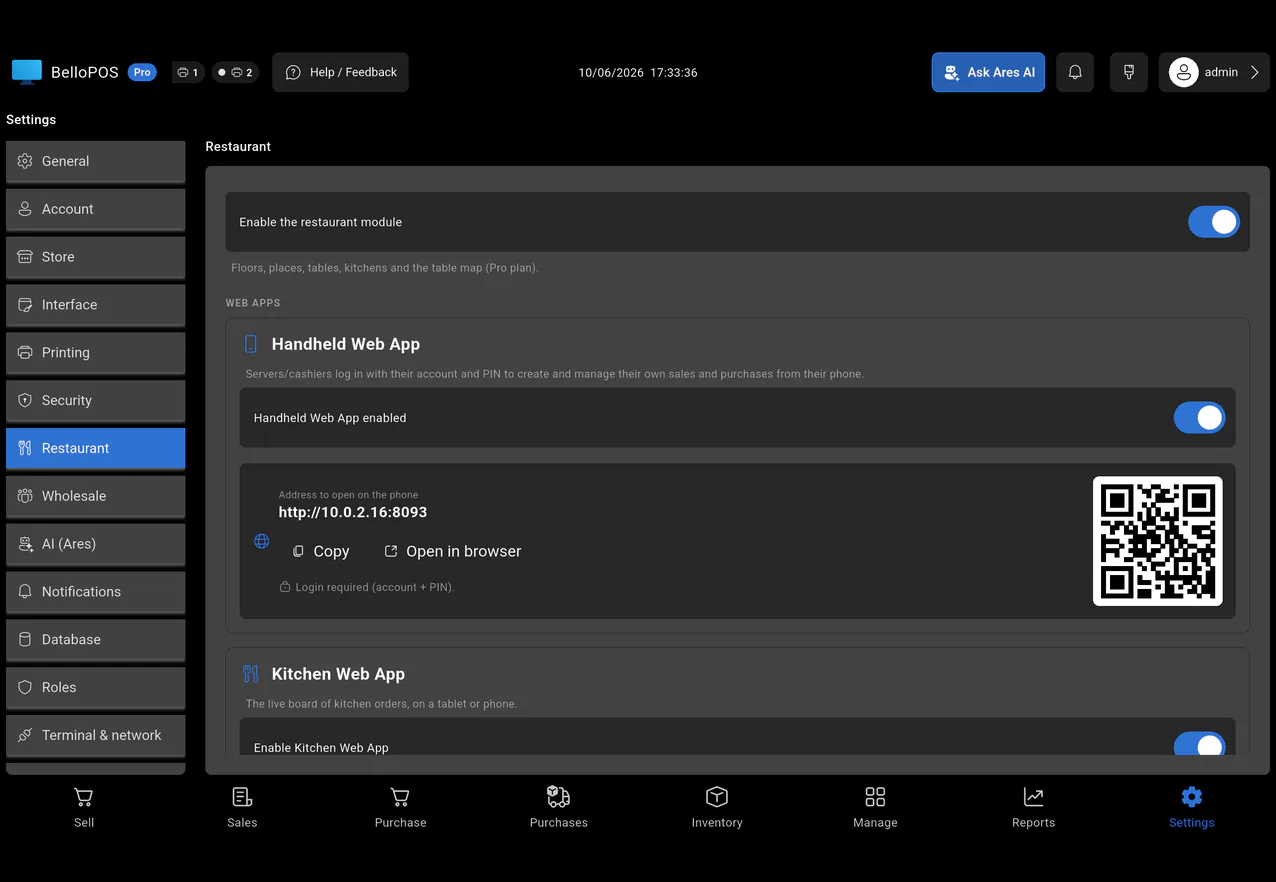1276x882 pixels.
Task: Open handheld address in browser
Action: [453, 551]
